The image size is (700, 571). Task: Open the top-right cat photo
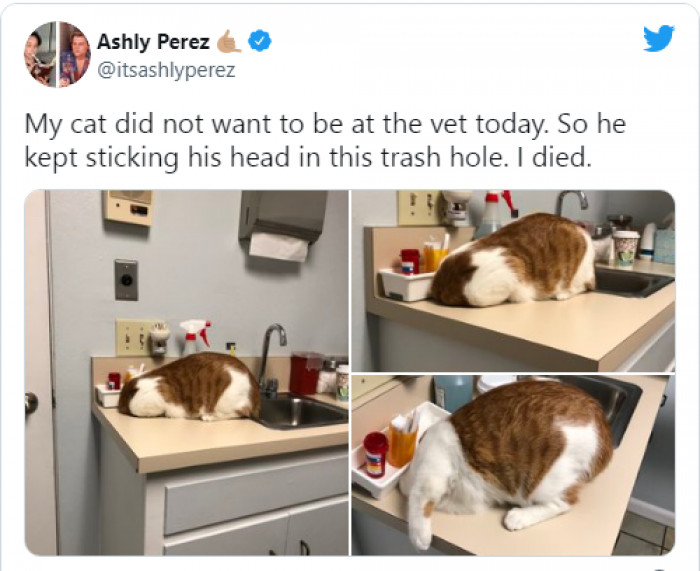coord(513,281)
